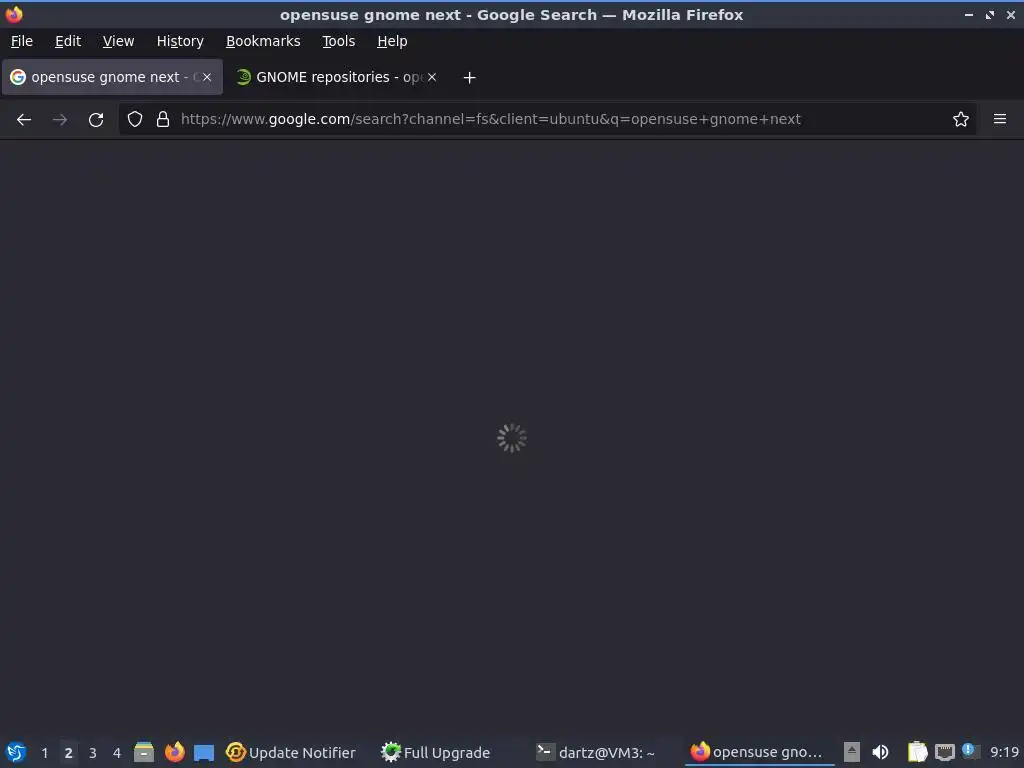Switch to workspace 1 in panel
This screenshot has height=768, width=1024.
pos(44,753)
